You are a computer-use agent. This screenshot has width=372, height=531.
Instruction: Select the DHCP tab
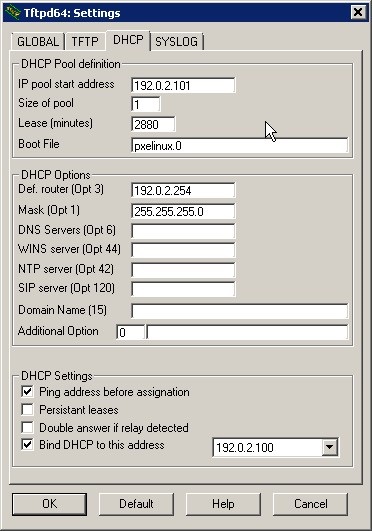click(128, 40)
